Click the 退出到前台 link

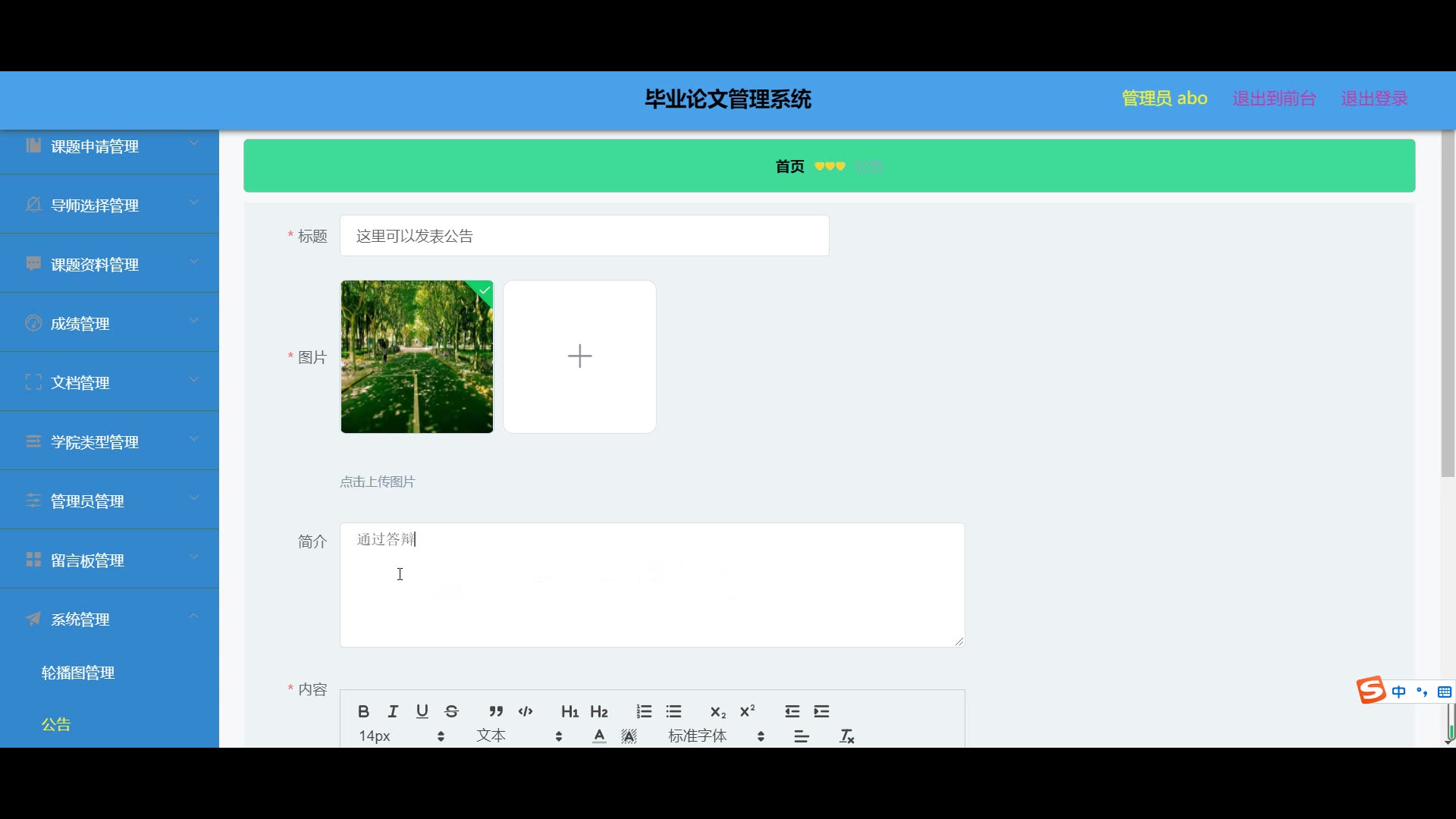[x=1274, y=99]
